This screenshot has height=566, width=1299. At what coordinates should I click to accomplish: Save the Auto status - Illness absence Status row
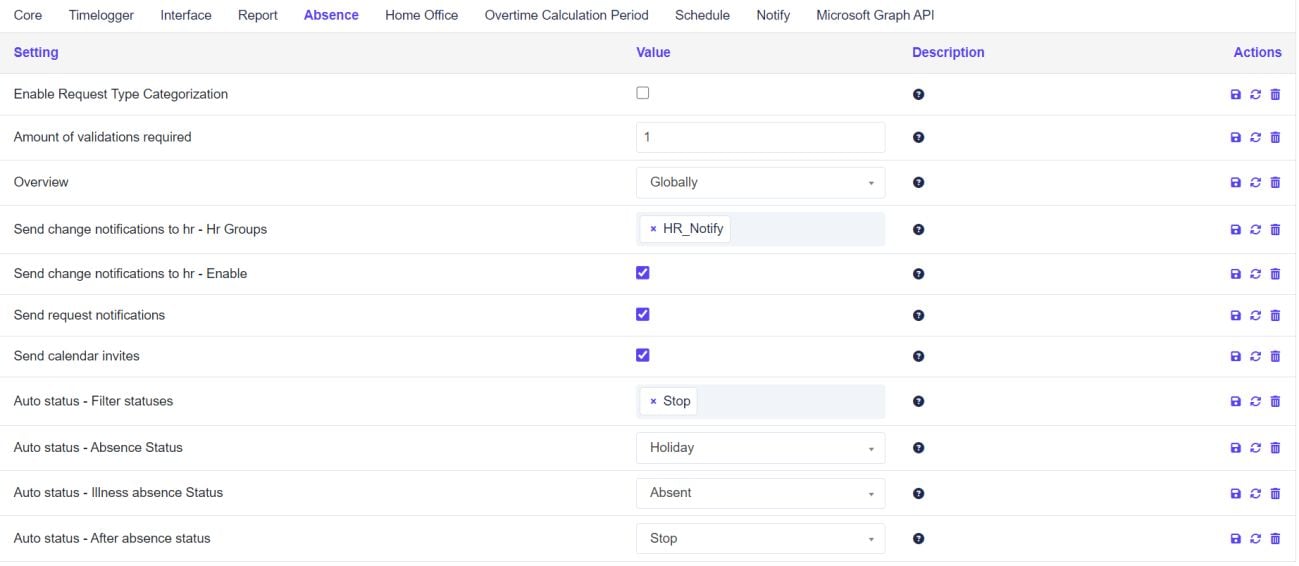(1236, 493)
